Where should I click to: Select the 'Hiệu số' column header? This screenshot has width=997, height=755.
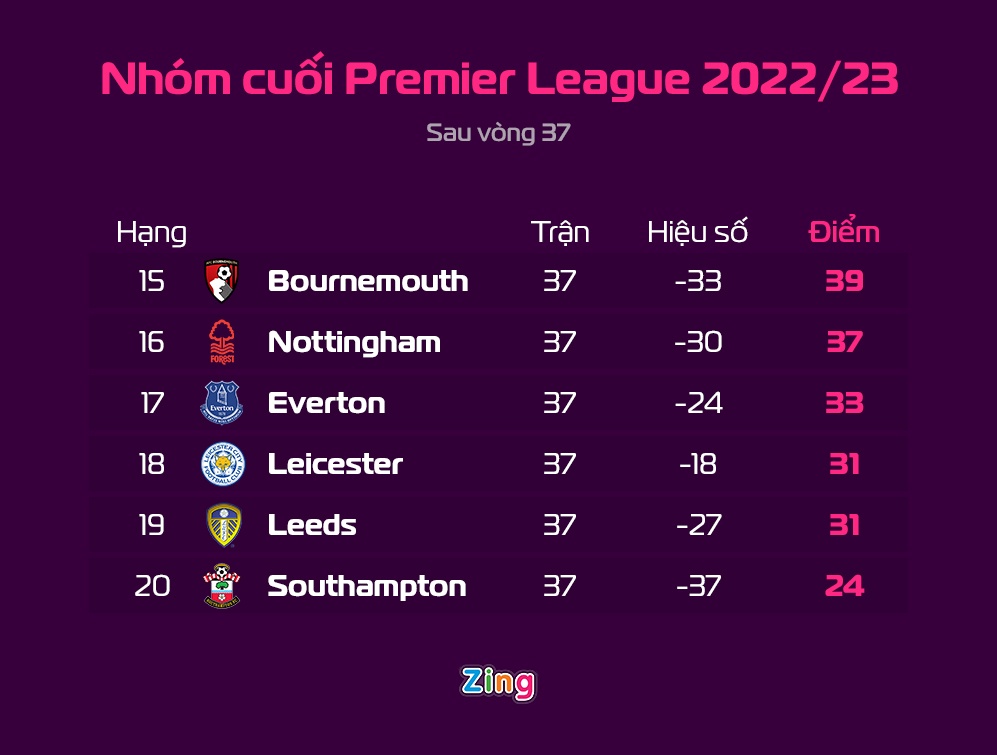coord(697,232)
